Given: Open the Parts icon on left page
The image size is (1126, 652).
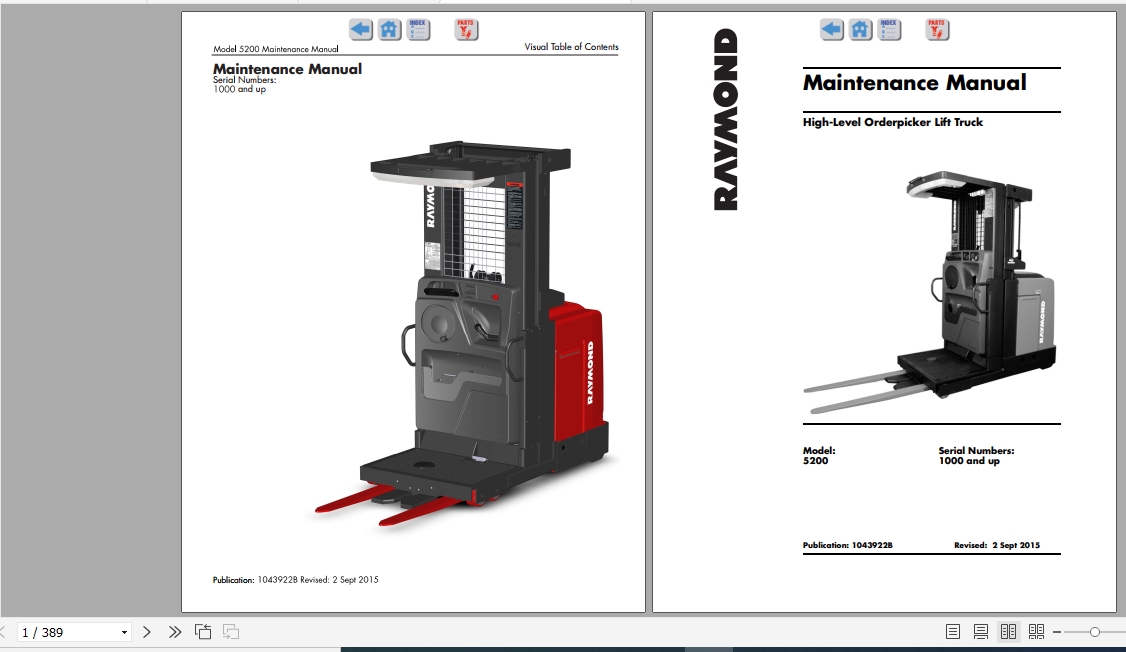Looking at the screenshot, I should coord(466,29).
